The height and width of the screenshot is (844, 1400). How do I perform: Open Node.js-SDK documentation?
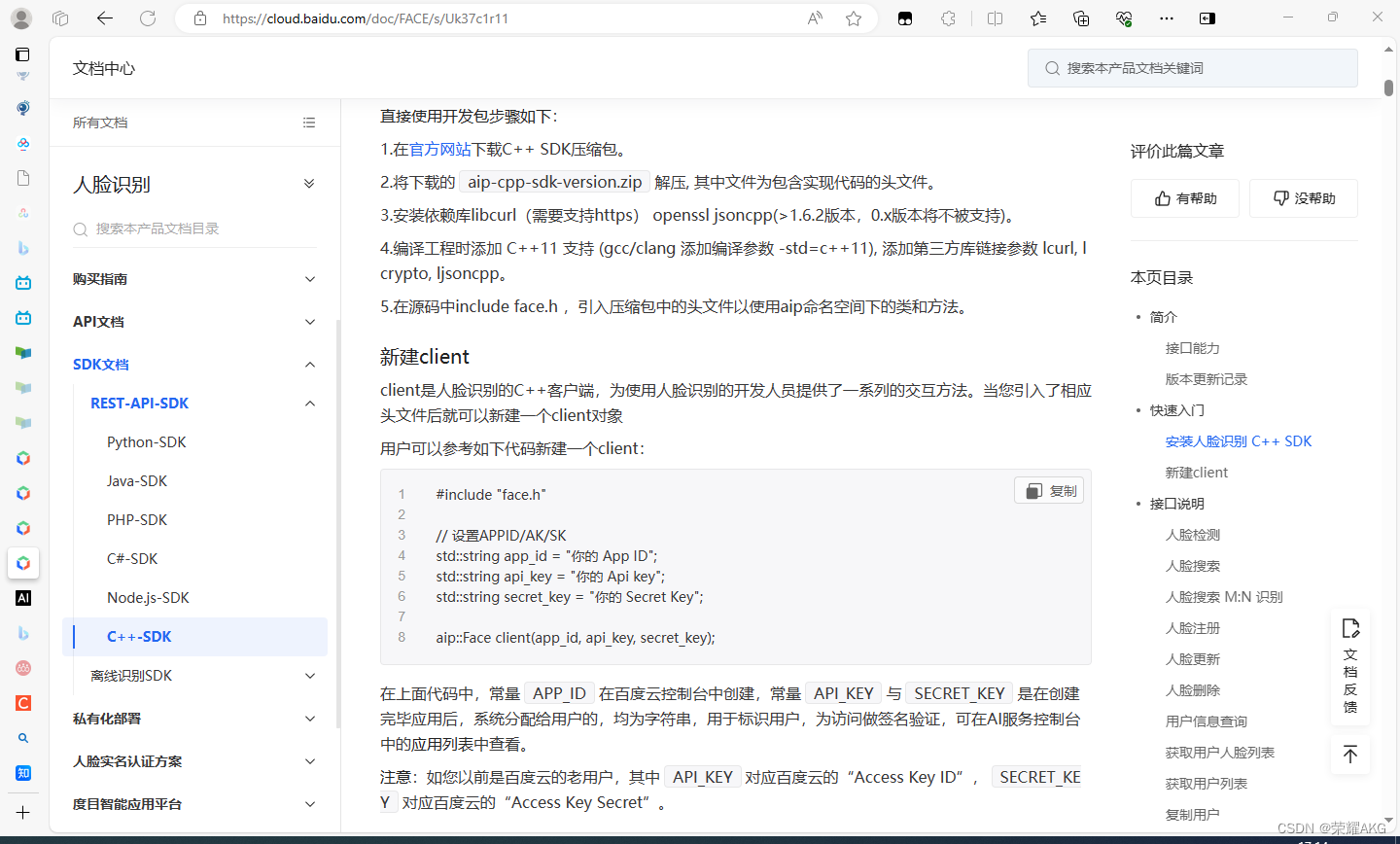point(148,598)
